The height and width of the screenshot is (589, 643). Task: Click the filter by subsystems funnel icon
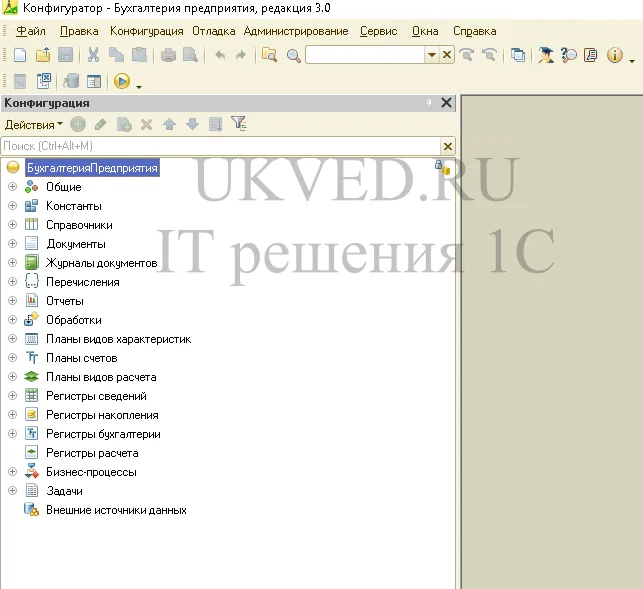coord(239,123)
